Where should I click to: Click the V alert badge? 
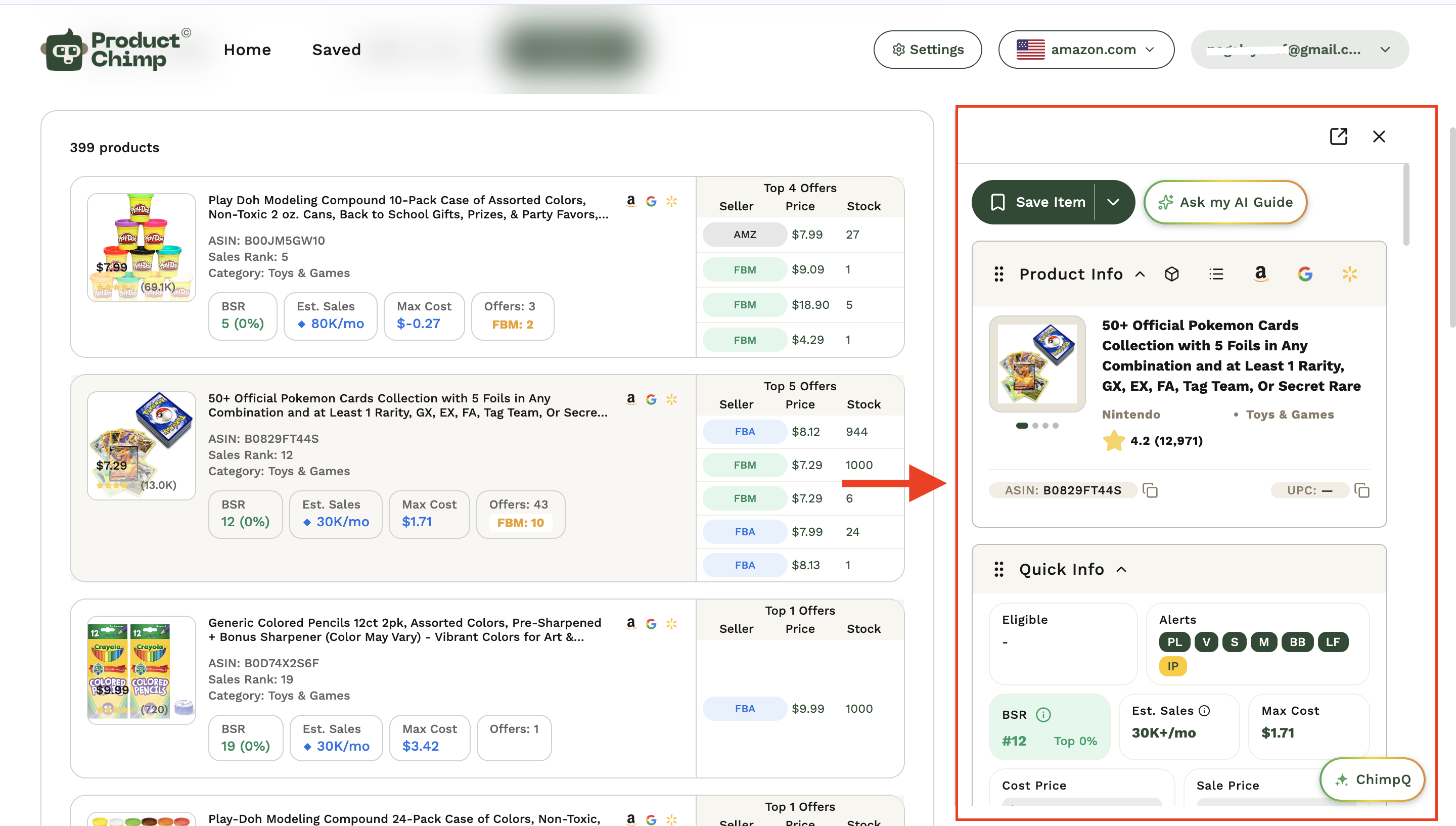tap(1206, 642)
